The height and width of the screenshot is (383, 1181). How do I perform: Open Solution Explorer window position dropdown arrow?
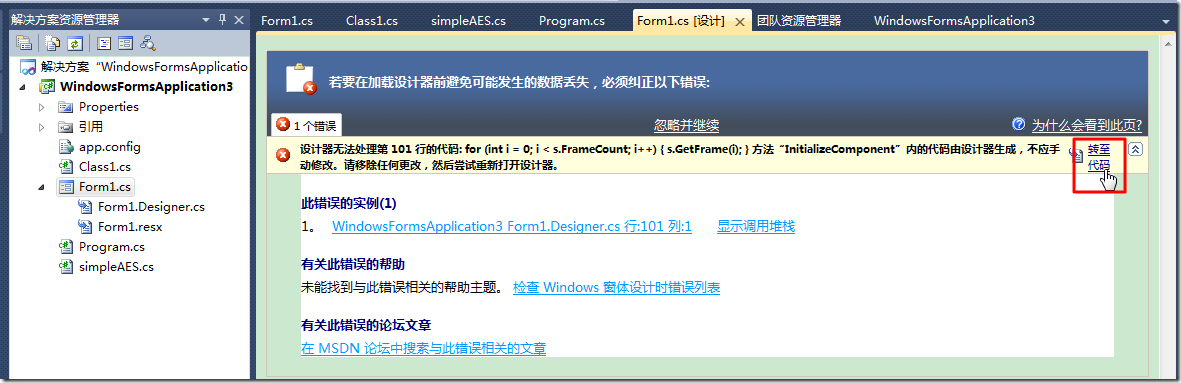pyautogui.click(x=206, y=20)
